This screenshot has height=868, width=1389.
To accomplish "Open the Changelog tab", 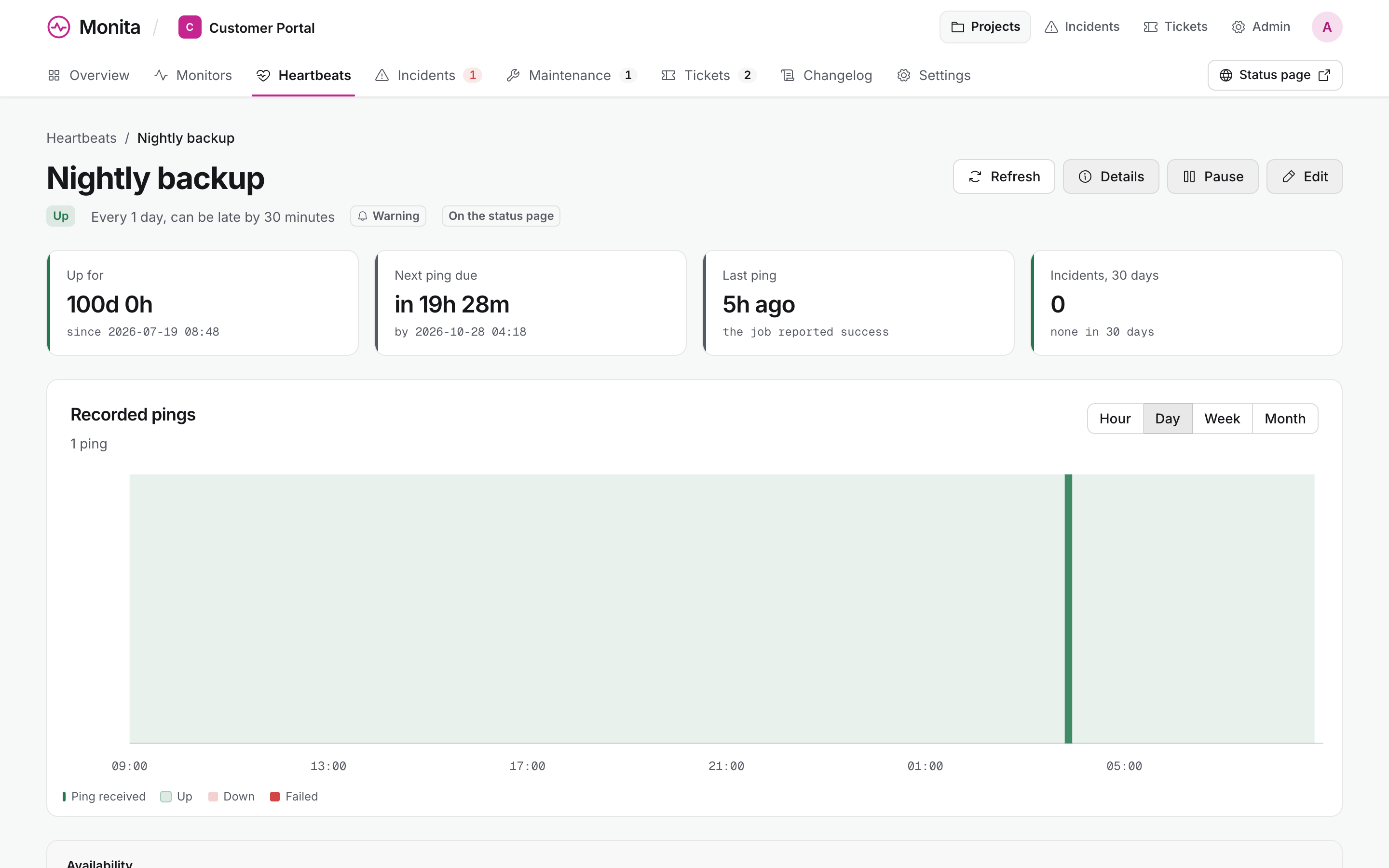I will tap(826, 75).
